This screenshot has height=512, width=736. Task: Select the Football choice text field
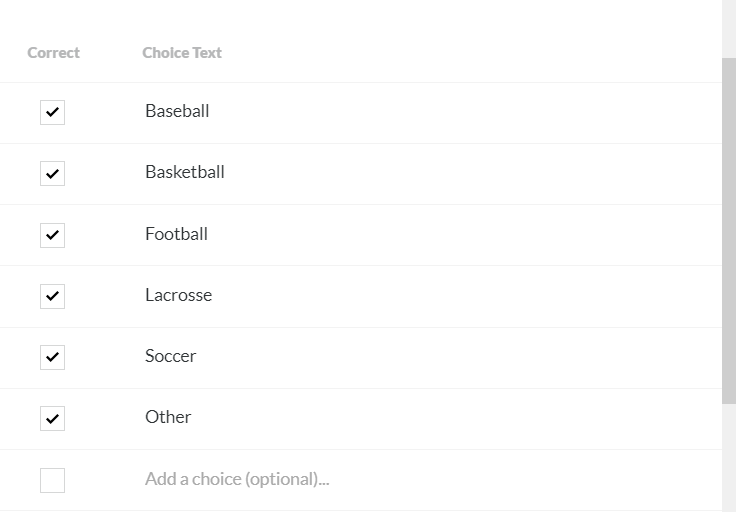(177, 234)
